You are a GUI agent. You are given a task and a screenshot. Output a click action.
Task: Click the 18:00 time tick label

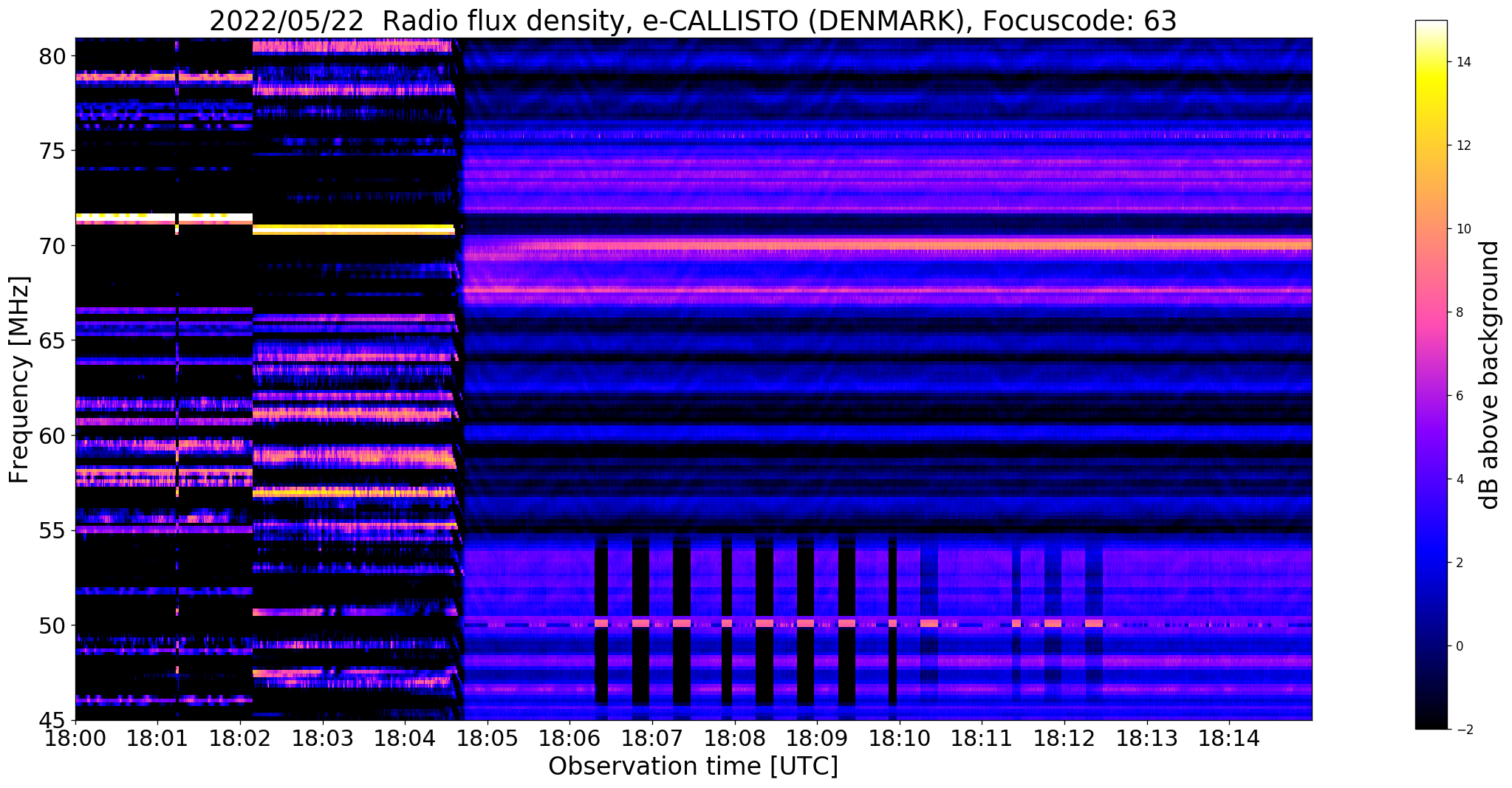(x=75, y=738)
